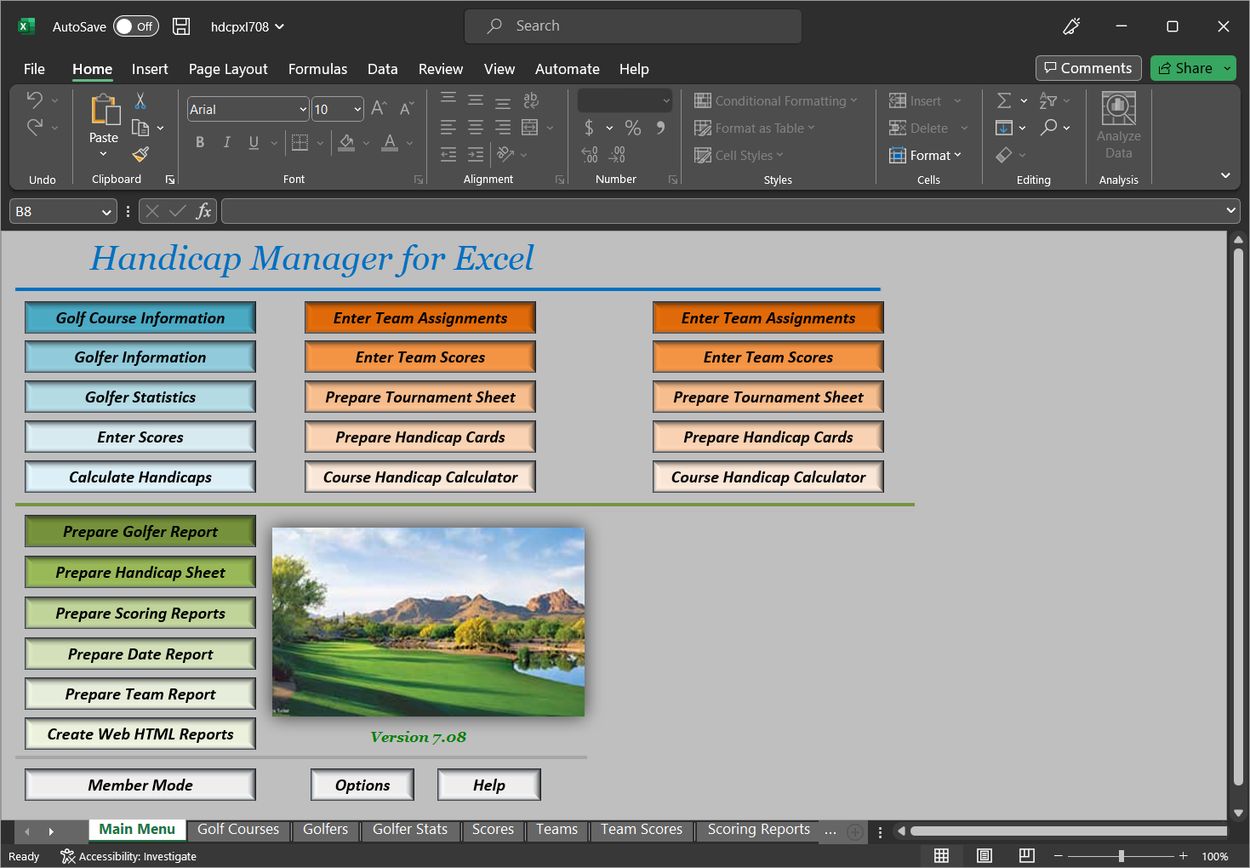Click the Calculate Handicaps button
This screenshot has width=1250, height=868.
coord(140,477)
